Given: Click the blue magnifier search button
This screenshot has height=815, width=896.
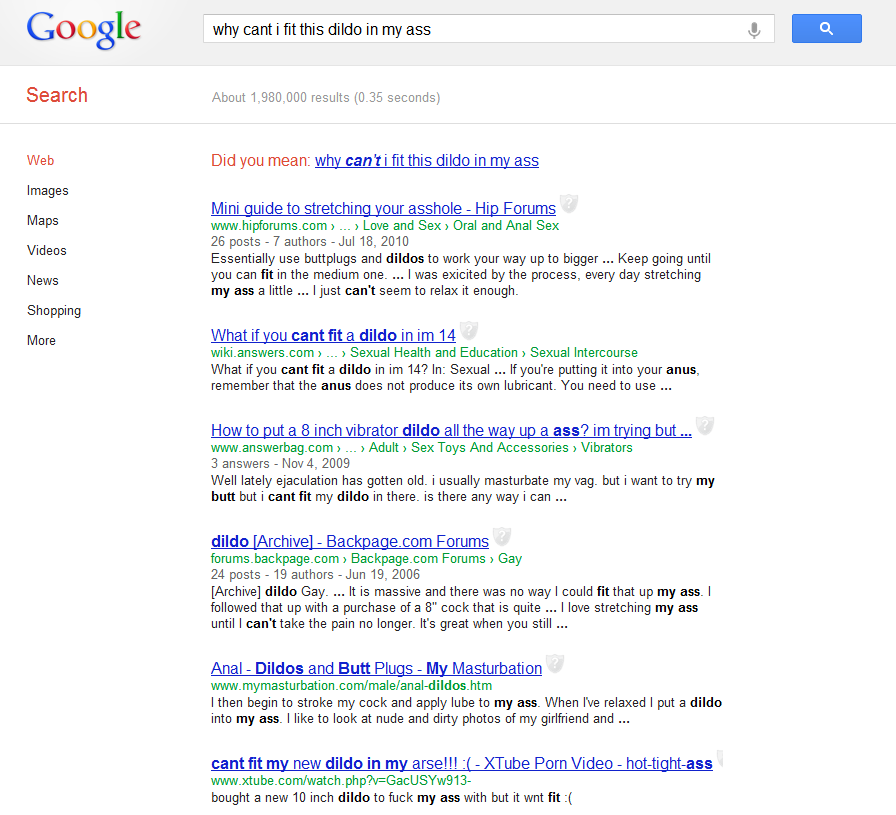Looking at the screenshot, I should point(826,29).
